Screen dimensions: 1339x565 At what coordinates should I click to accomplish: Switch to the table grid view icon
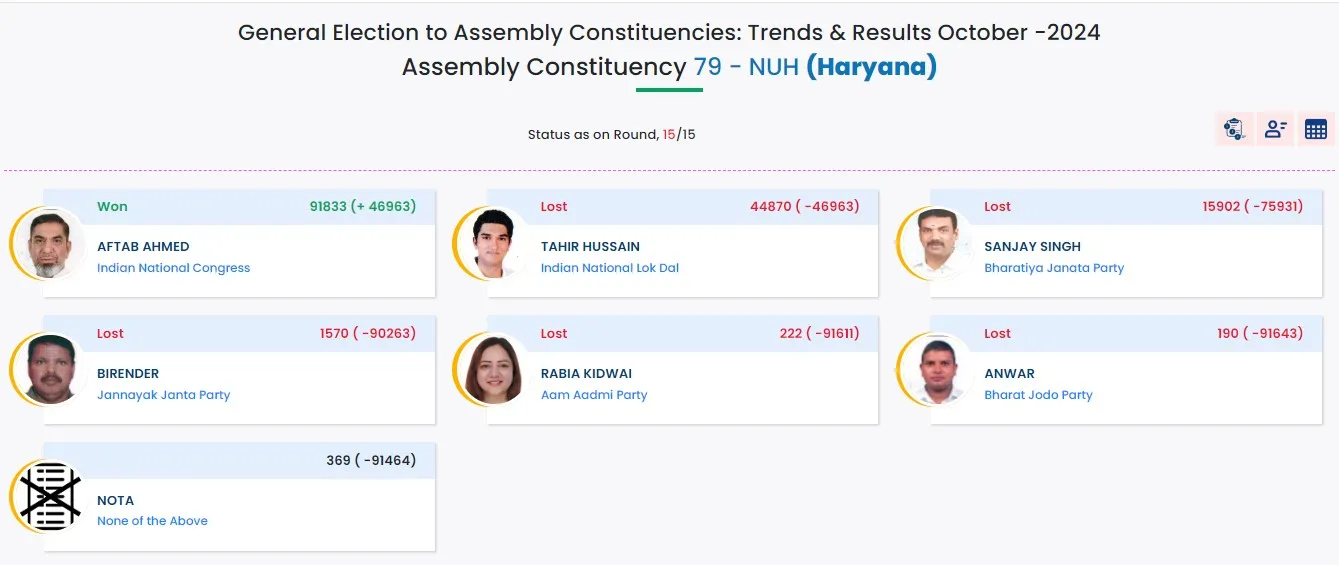tap(1316, 129)
